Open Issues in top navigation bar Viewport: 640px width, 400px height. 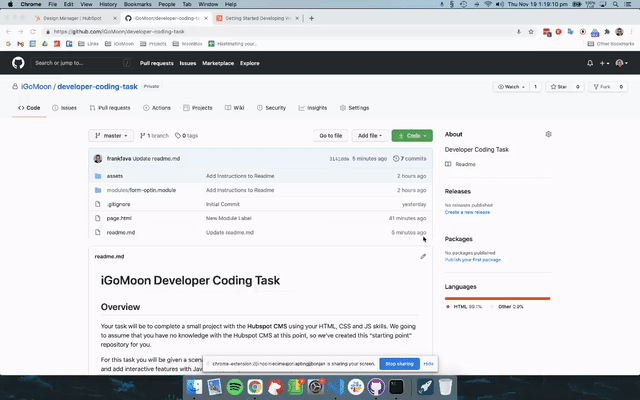188,63
